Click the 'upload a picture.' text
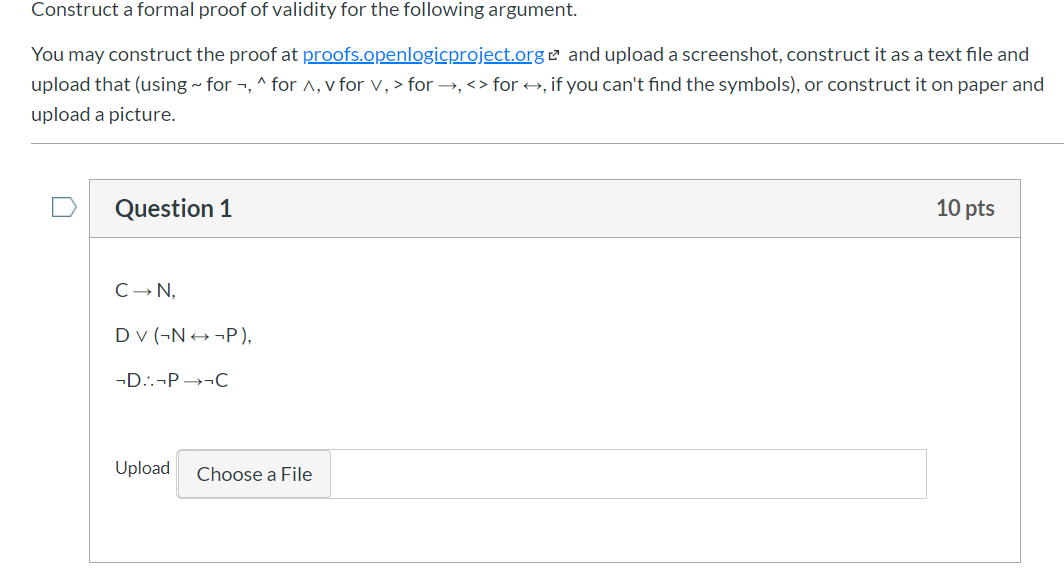1064x586 pixels. point(103,114)
